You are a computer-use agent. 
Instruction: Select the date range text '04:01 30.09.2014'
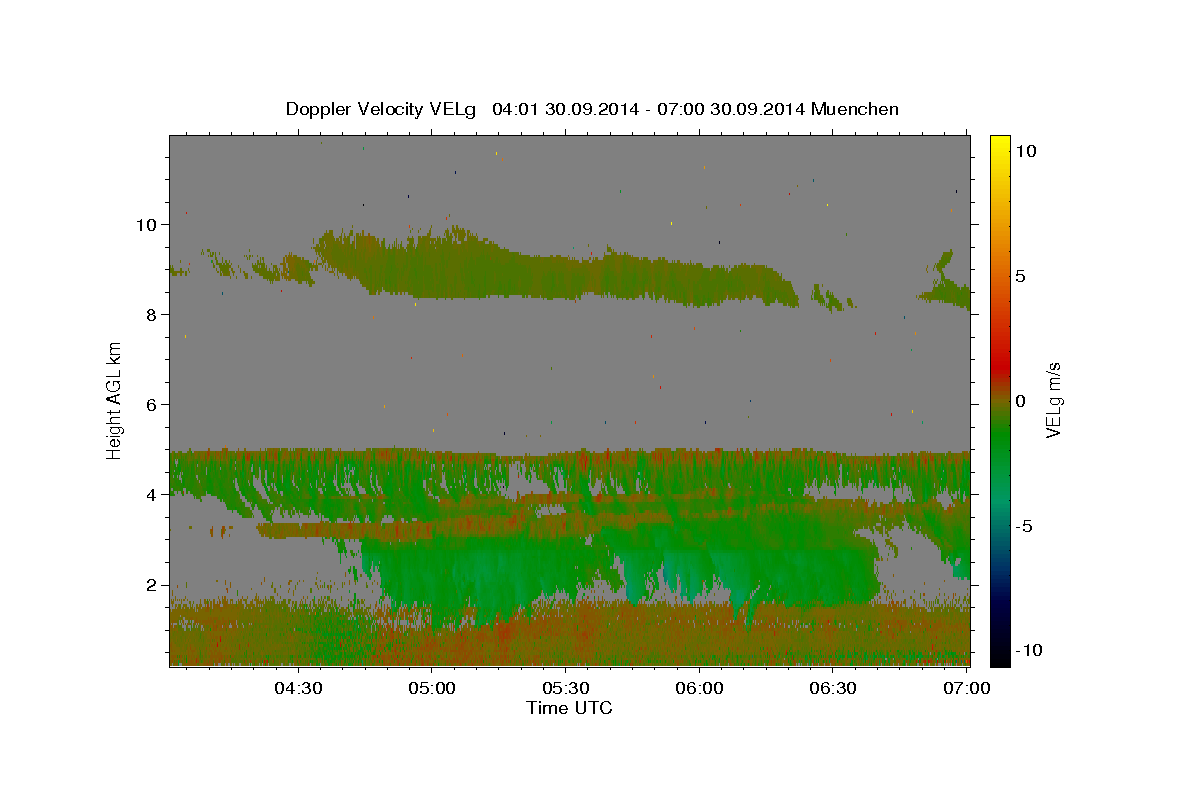565,109
